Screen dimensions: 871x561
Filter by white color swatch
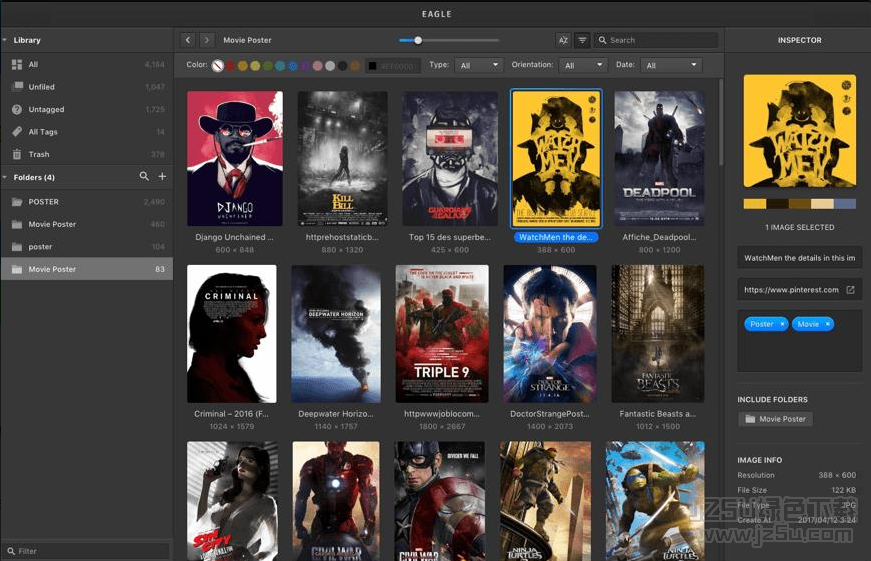click(x=330, y=66)
